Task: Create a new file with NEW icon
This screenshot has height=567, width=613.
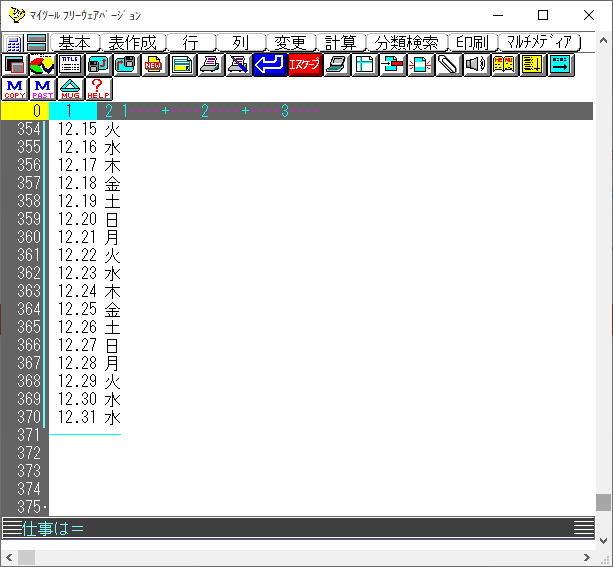Action: point(154,65)
